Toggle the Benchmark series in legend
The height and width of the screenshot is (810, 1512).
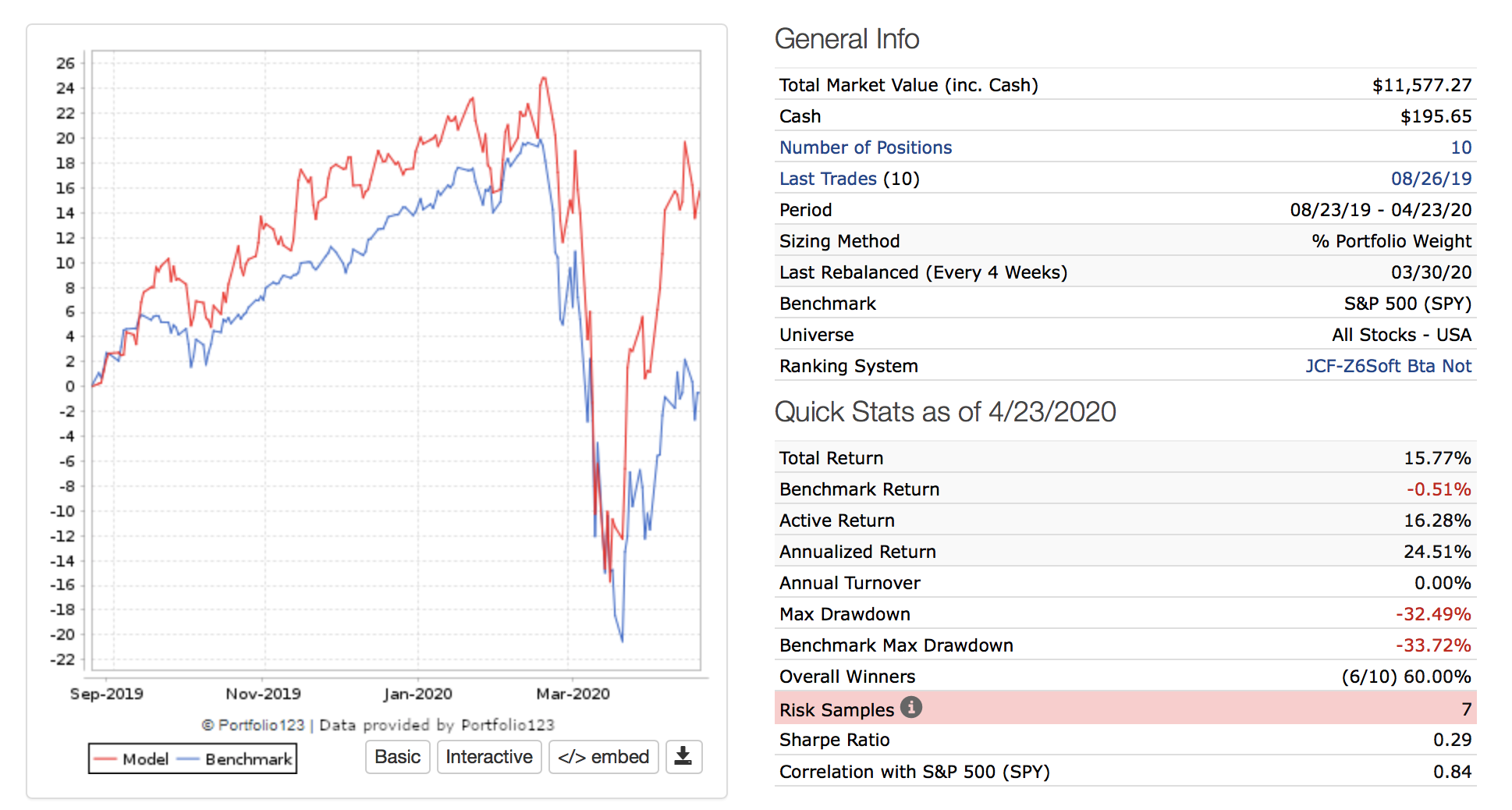point(235,759)
